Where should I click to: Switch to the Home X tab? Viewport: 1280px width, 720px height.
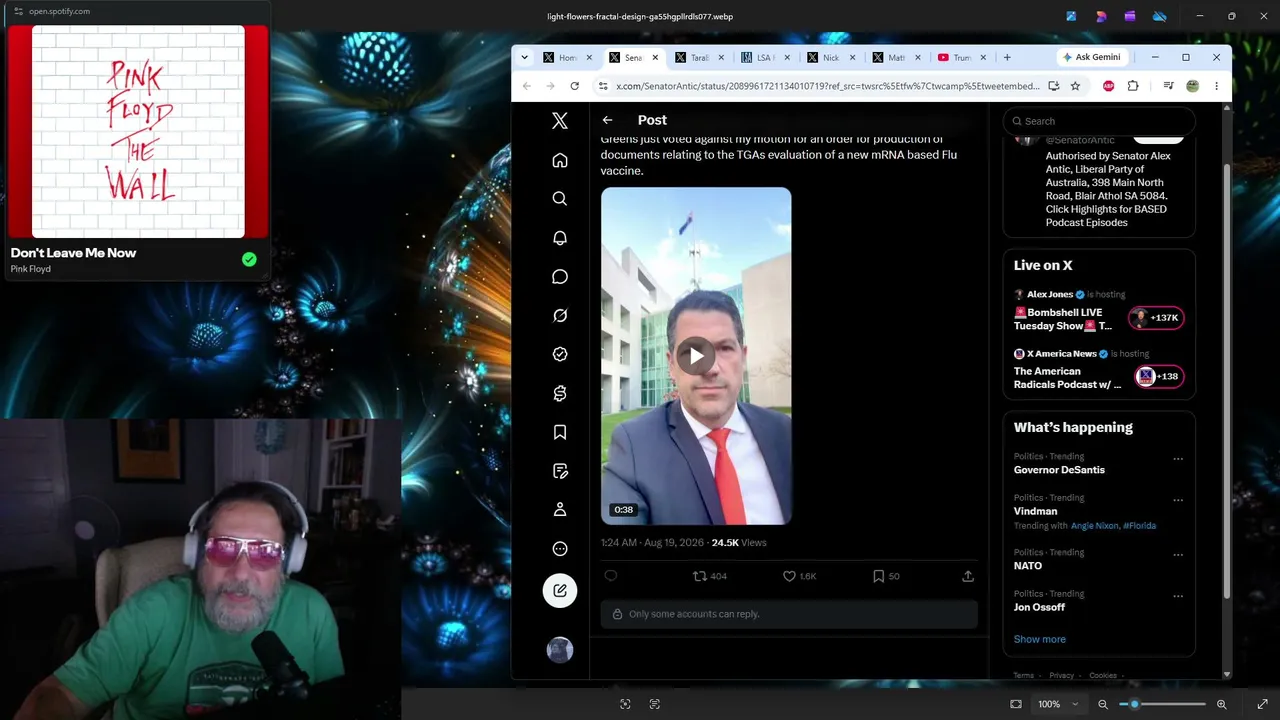[x=567, y=57]
